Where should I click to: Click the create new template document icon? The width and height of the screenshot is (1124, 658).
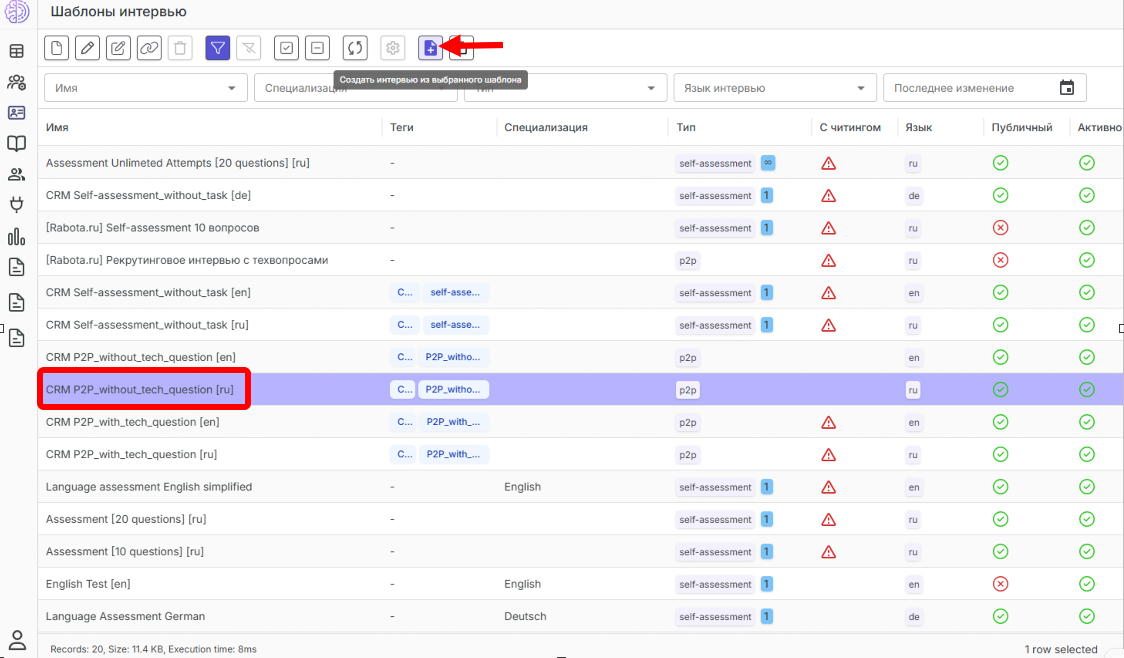[x=57, y=47]
